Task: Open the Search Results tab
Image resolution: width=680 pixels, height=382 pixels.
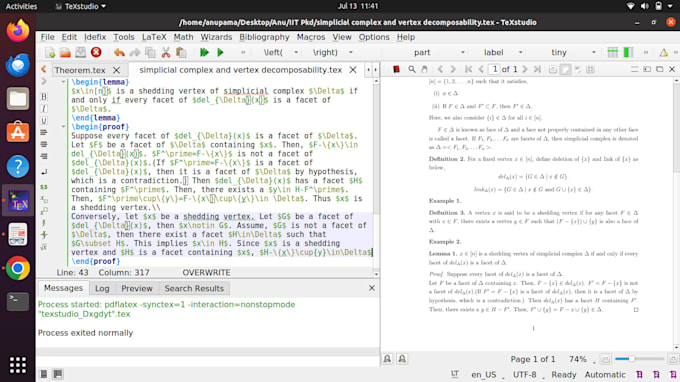Action: click(x=194, y=288)
